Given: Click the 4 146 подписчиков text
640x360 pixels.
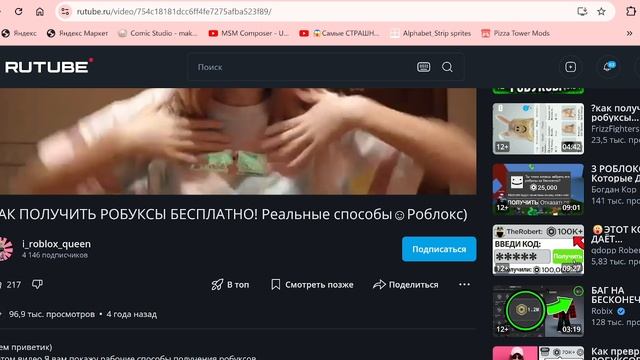Looking at the screenshot, I should pos(55,255).
